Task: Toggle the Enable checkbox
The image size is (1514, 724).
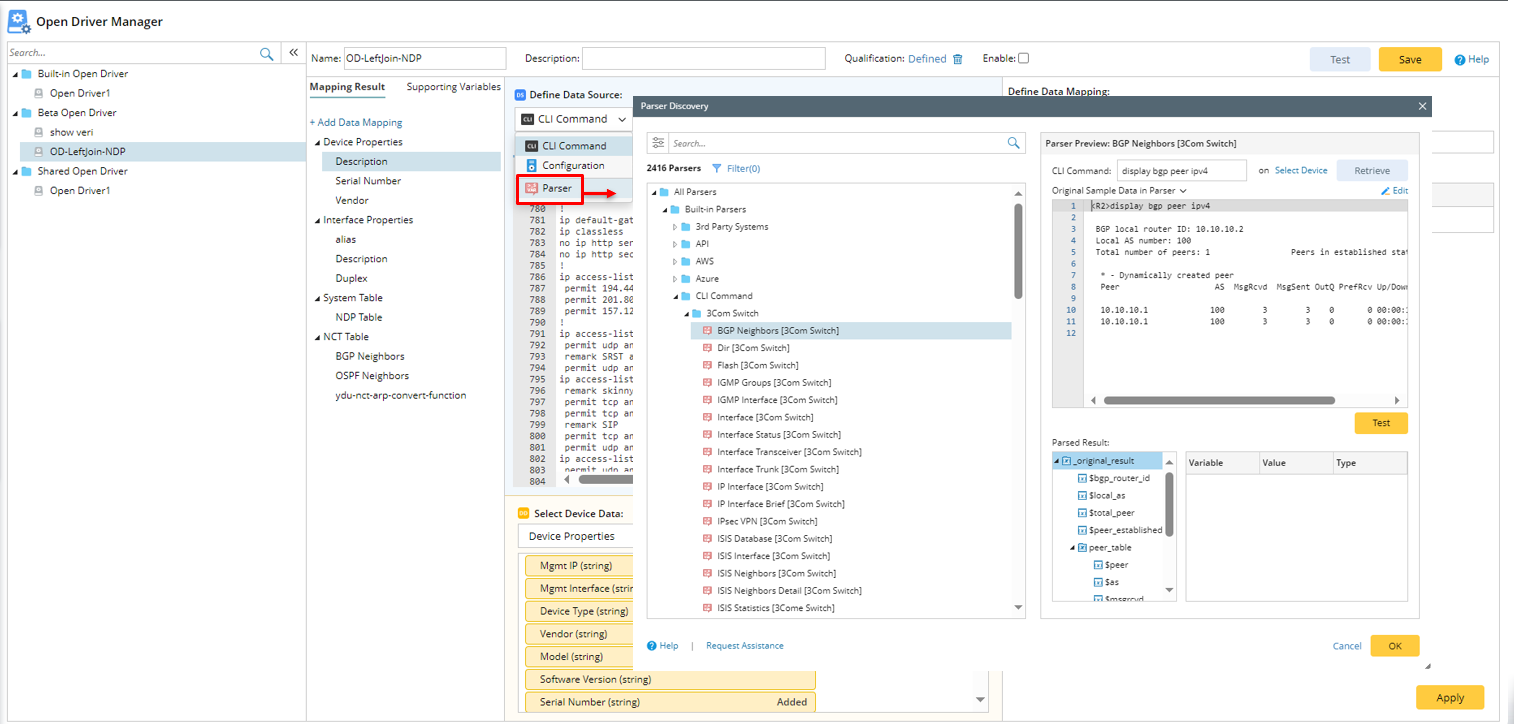Action: [1023, 58]
